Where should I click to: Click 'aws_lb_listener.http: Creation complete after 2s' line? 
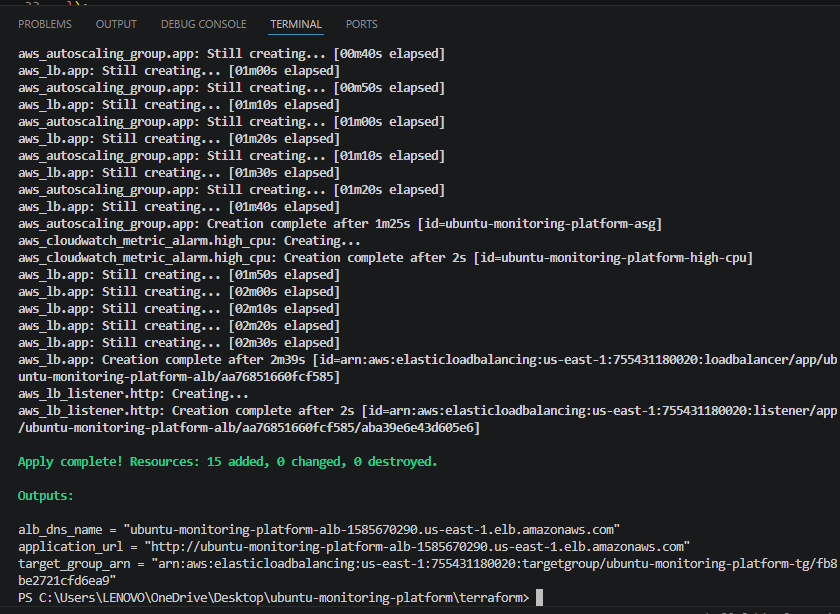(428, 410)
